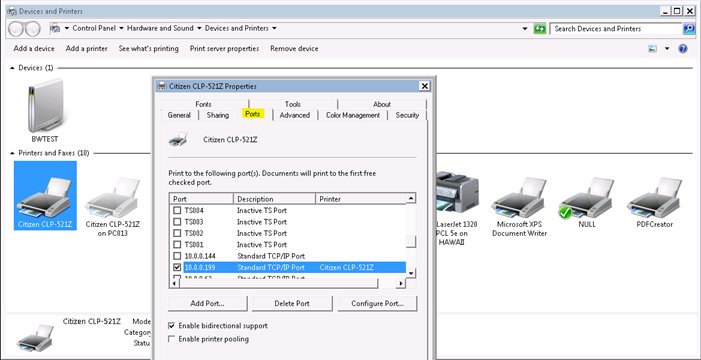Select Citizen CLP-521Z on PC013 printer
This screenshot has width=701, height=360.
112,198
